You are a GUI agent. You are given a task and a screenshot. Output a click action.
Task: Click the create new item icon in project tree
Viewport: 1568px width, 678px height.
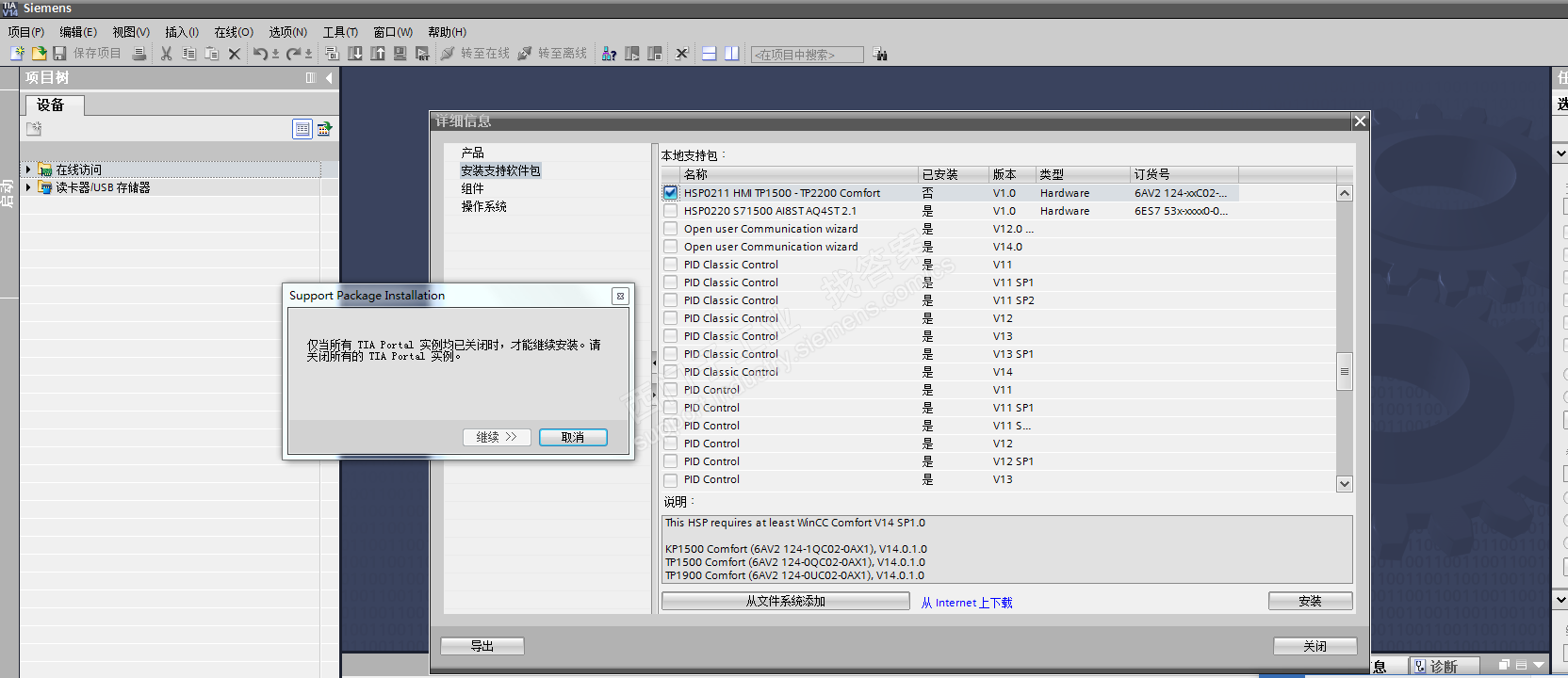click(34, 129)
